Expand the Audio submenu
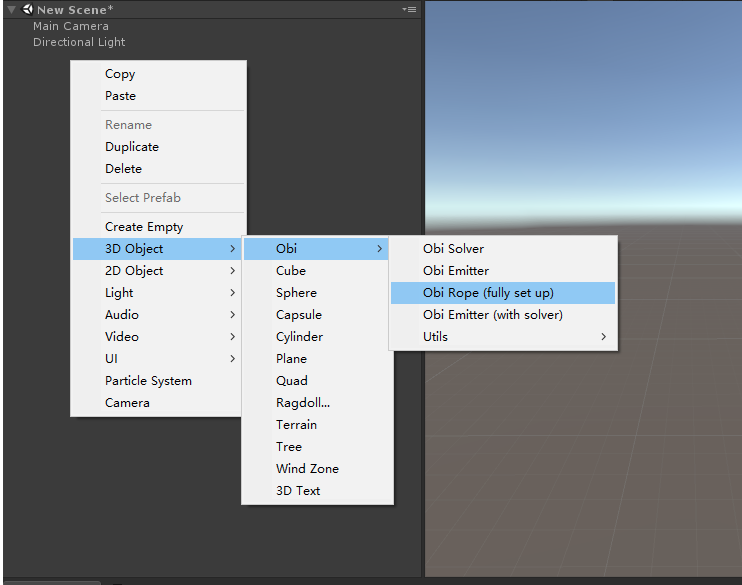Image resolution: width=742 pixels, height=585 pixels. (159, 315)
